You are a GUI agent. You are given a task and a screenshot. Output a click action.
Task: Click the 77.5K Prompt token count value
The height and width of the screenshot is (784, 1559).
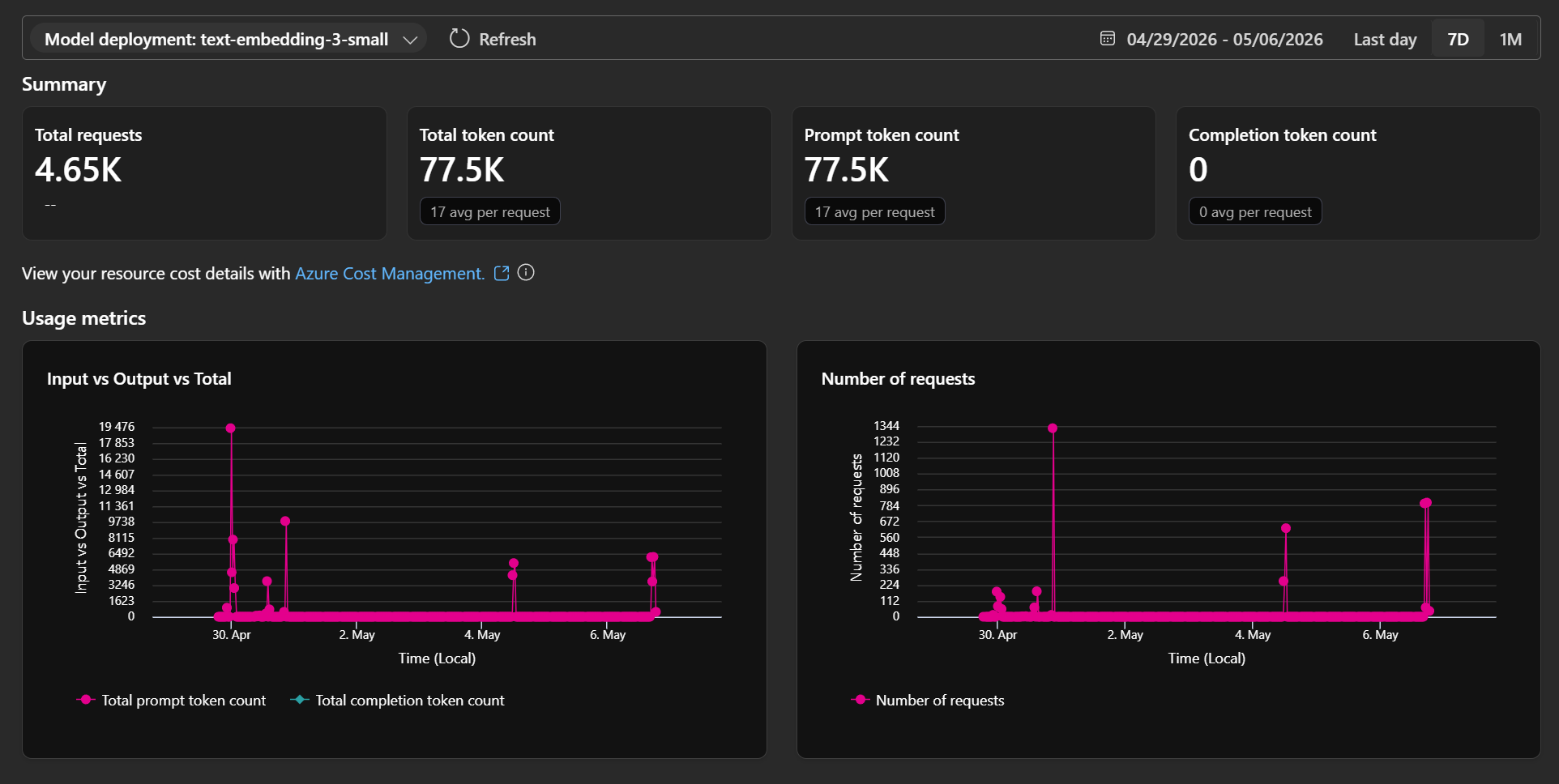847,170
